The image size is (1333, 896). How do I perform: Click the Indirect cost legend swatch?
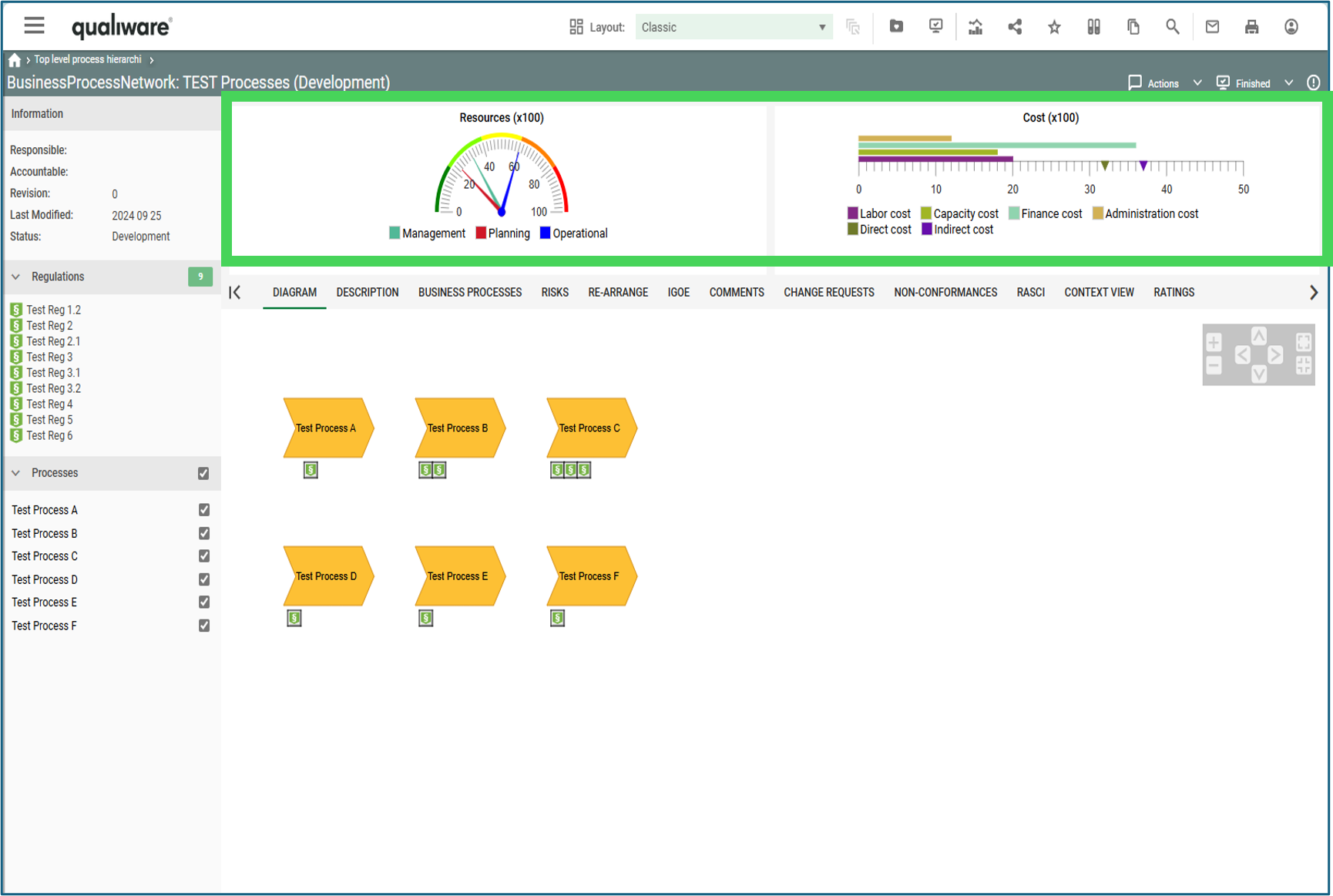927,229
